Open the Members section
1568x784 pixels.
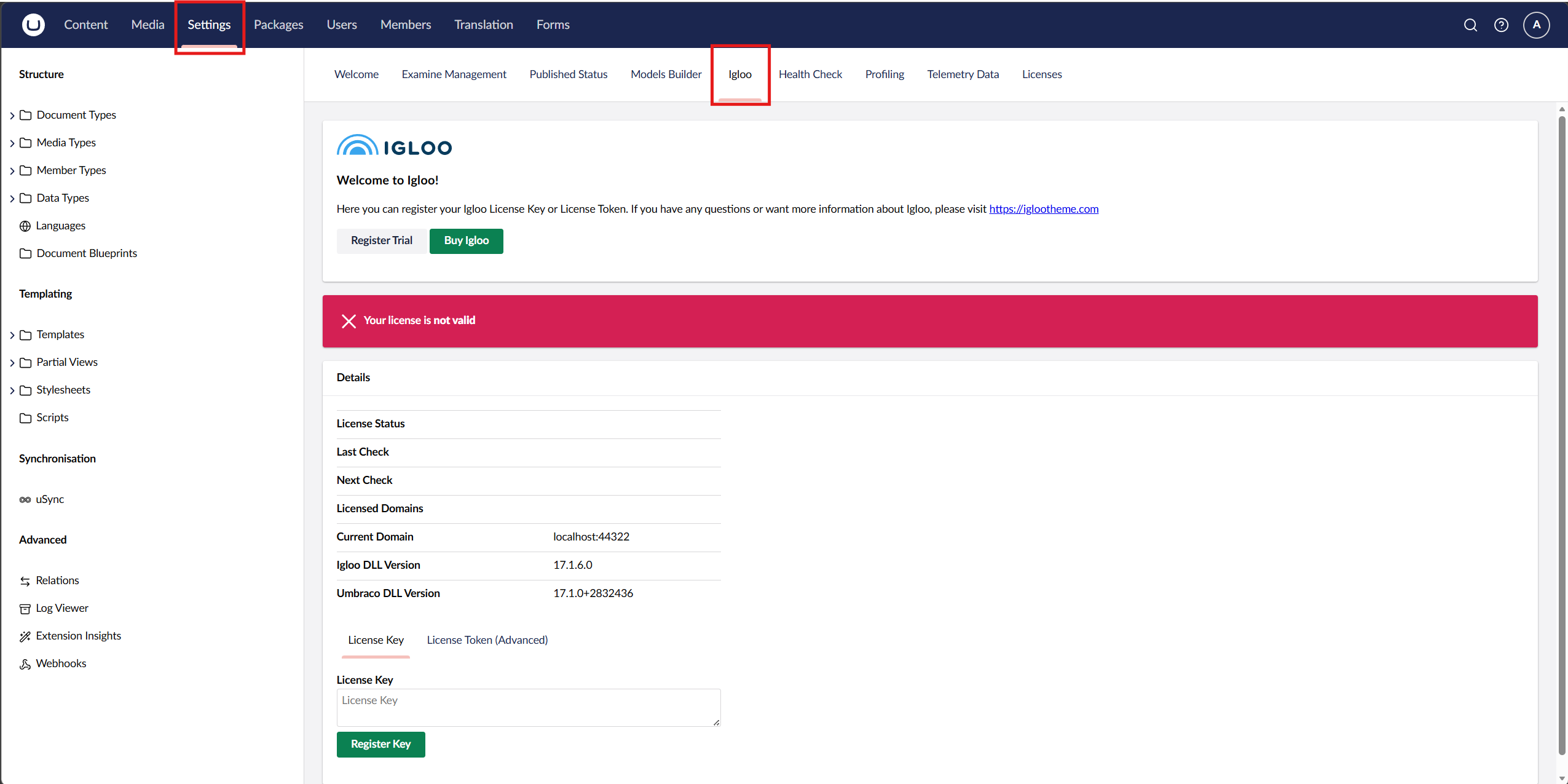point(406,25)
